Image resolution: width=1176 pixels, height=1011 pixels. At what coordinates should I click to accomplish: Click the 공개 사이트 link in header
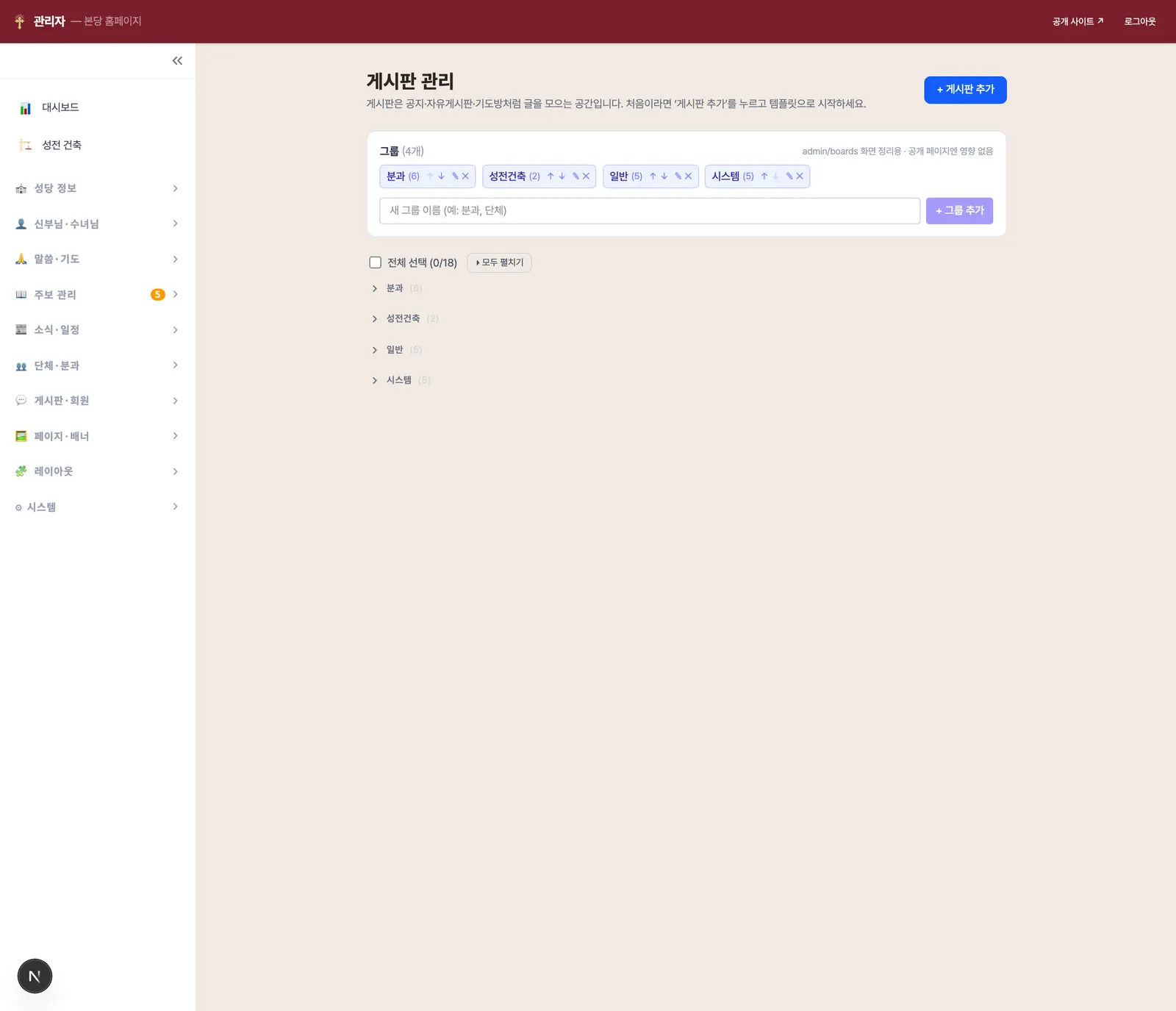pyautogui.click(x=1078, y=21)
